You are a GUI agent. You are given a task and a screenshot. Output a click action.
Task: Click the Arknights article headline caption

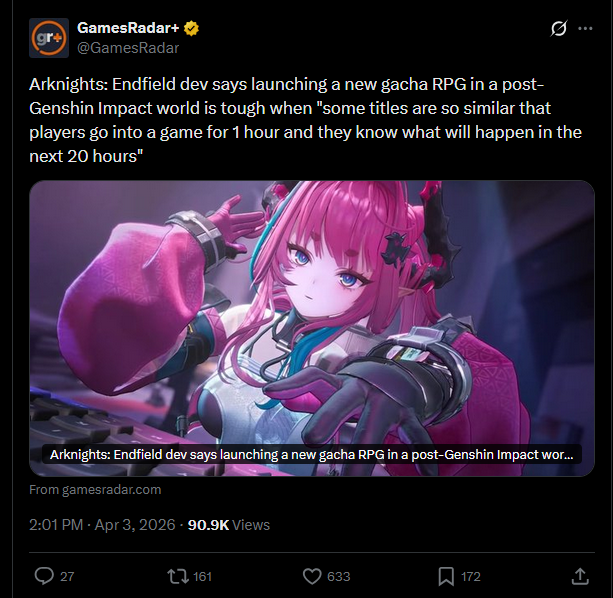[x=312, y=455]
